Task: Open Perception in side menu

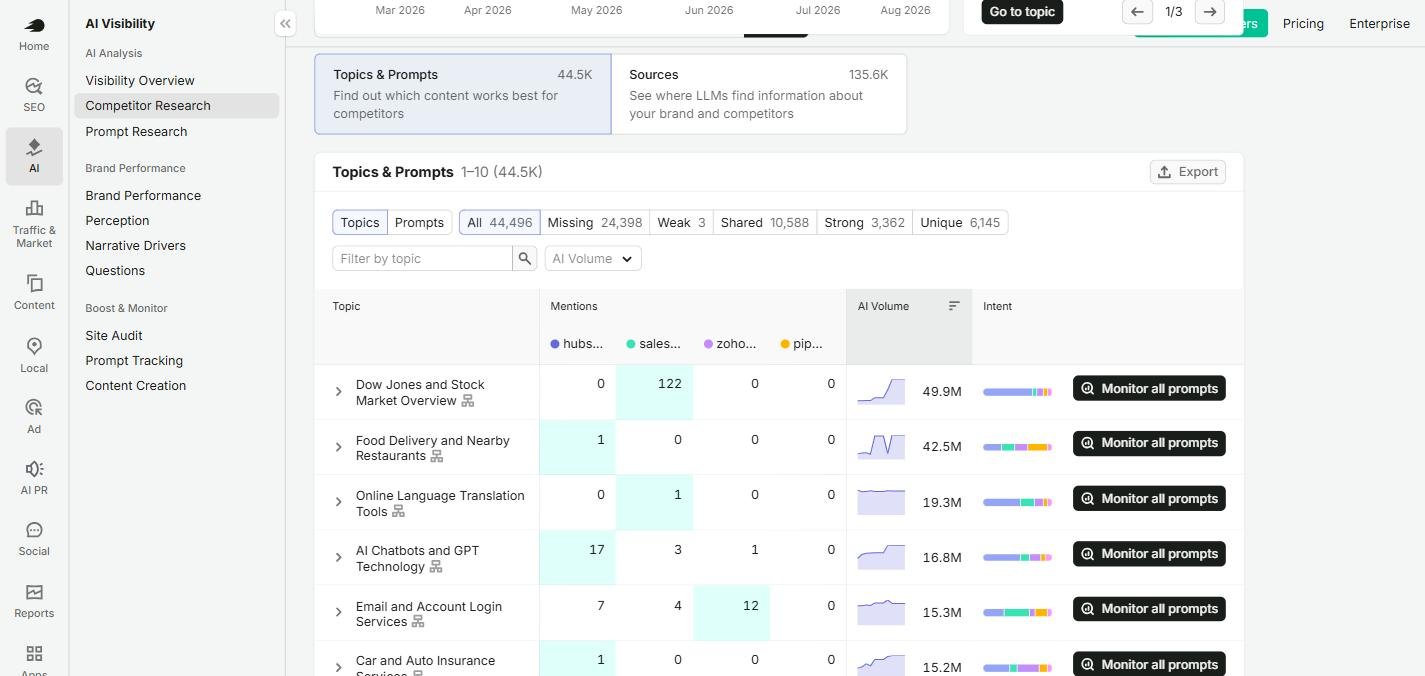Action: (117, 220)
